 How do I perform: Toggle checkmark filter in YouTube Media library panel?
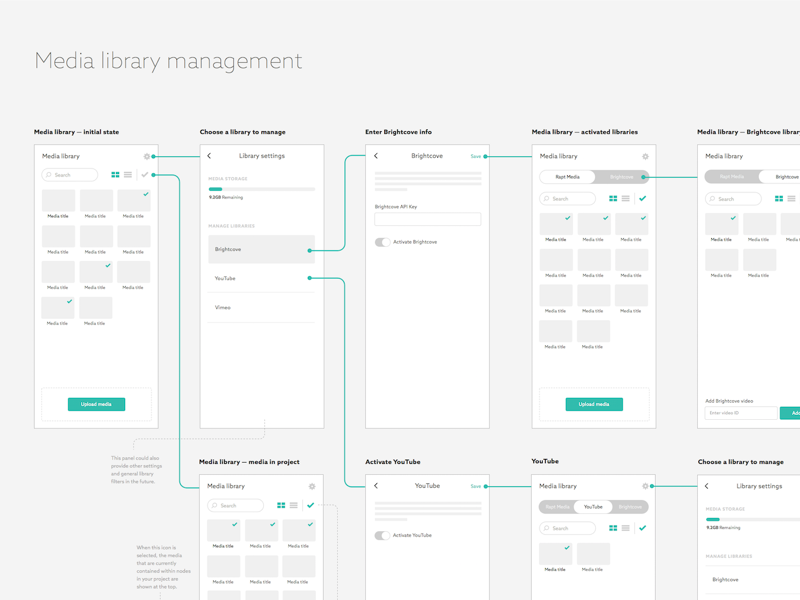(643, 528)
